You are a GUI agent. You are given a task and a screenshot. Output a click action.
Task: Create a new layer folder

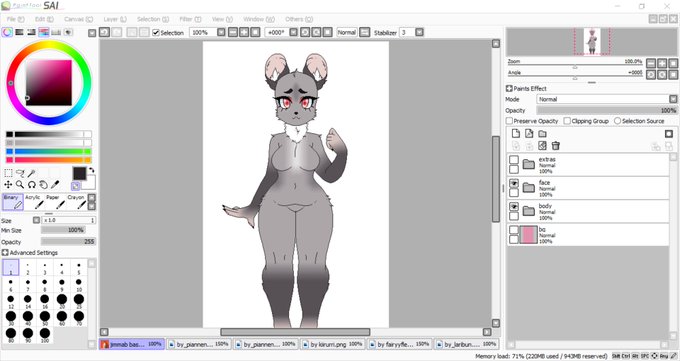[x=543, y=134]
